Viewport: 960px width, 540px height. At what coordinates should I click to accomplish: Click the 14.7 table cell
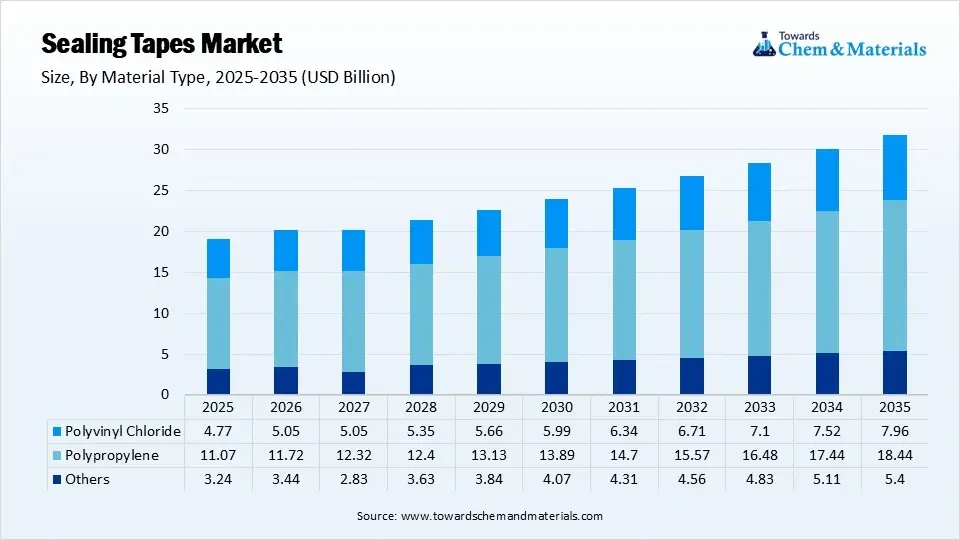pos(624,456)
